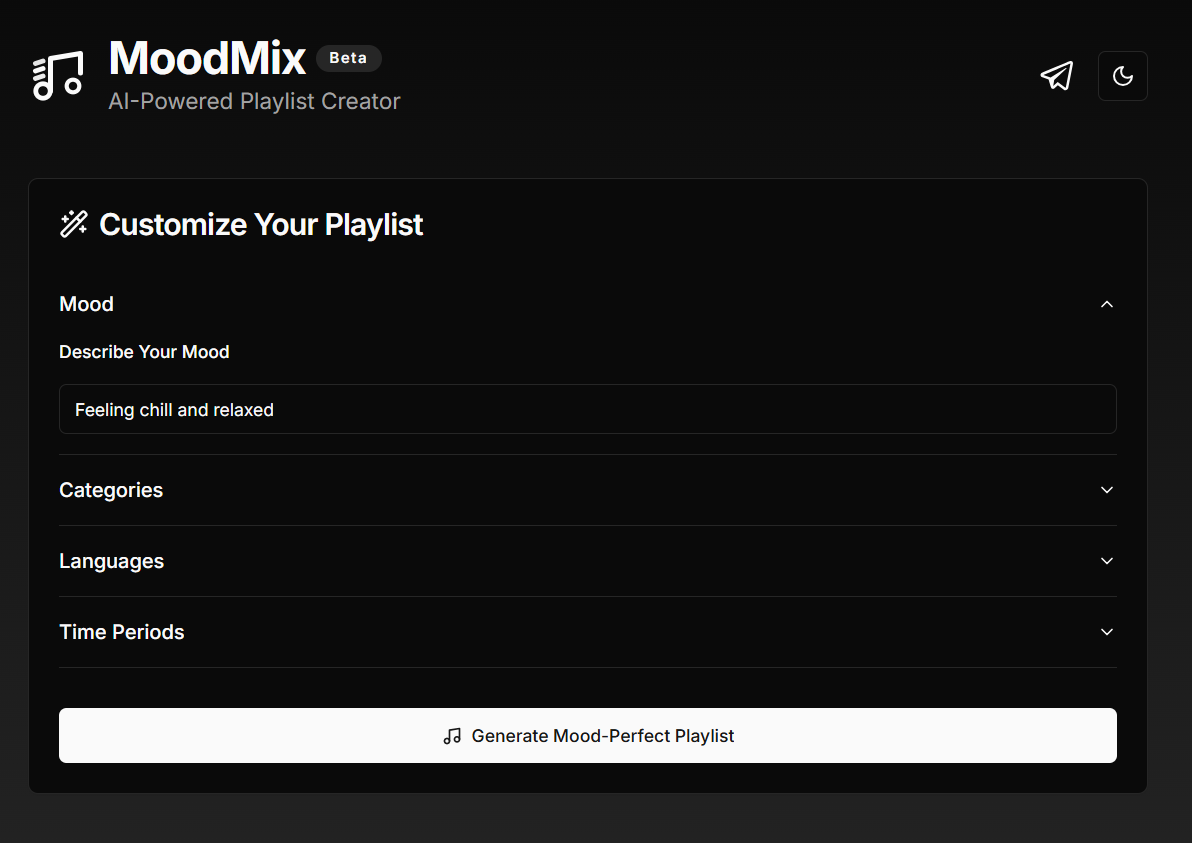Collapse the Mood section
The image size is (1192, 843).
coord(1106,304)
